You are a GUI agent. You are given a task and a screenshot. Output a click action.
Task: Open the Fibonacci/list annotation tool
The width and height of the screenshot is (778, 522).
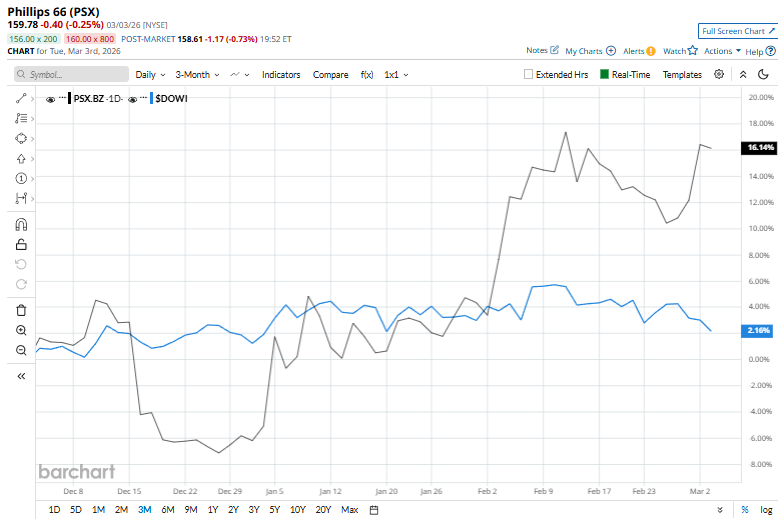tap(21, 118)
